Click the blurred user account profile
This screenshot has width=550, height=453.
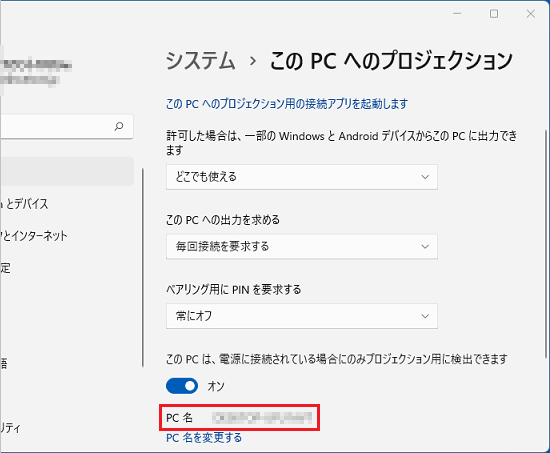(36, 72)
